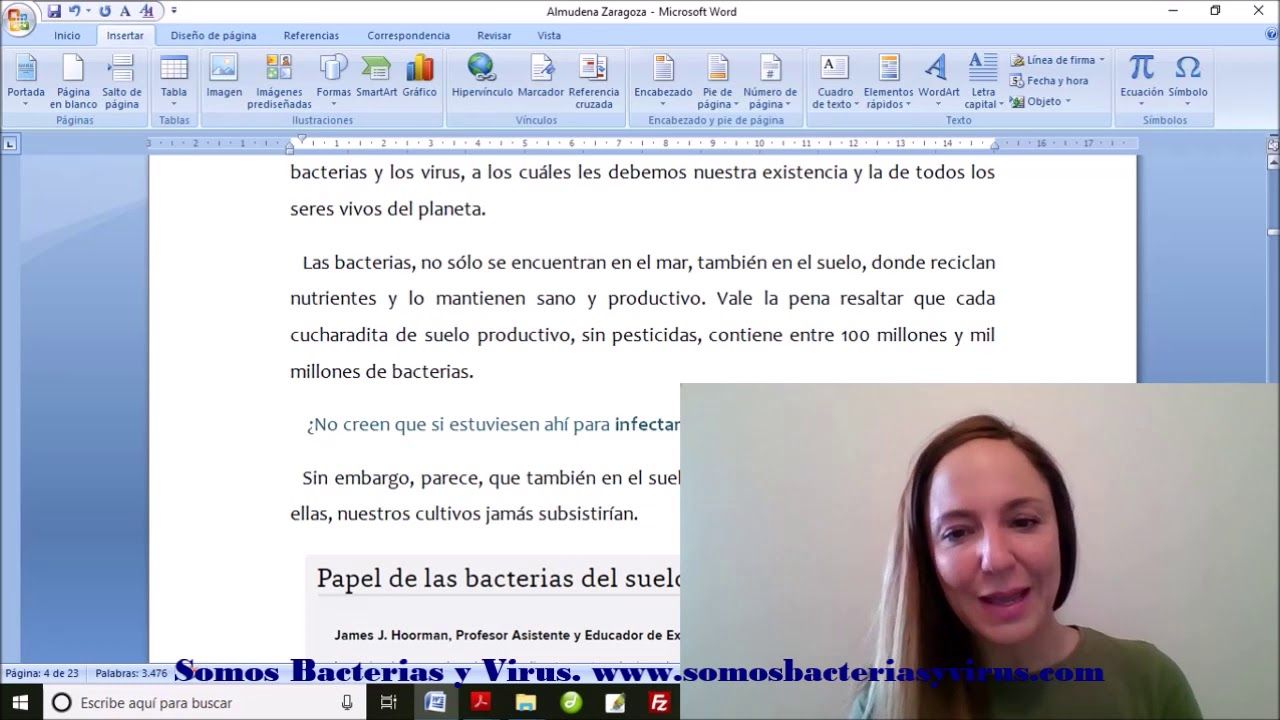This screenshot has height=720, width=1280.
Task: Open the Objeto dropdown arrow
Action: [1068, 101]
